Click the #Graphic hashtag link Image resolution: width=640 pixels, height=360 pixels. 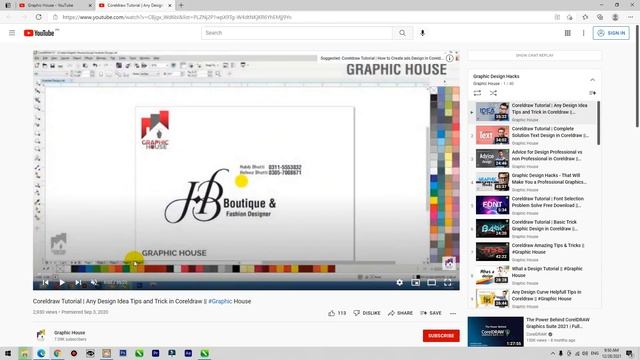[220, 301]
